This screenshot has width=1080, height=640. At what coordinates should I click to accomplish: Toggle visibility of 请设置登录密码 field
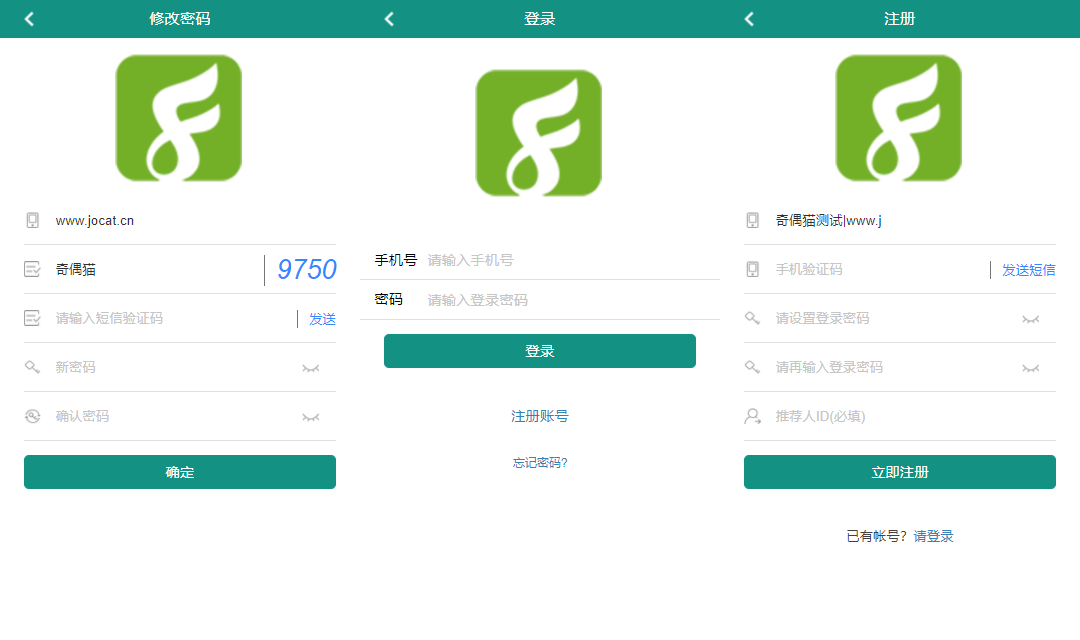tap(1030, 320)
